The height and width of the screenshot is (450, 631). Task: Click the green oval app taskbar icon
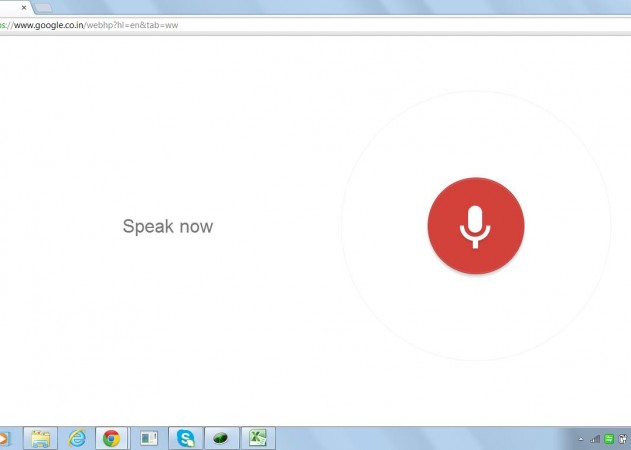221,438
